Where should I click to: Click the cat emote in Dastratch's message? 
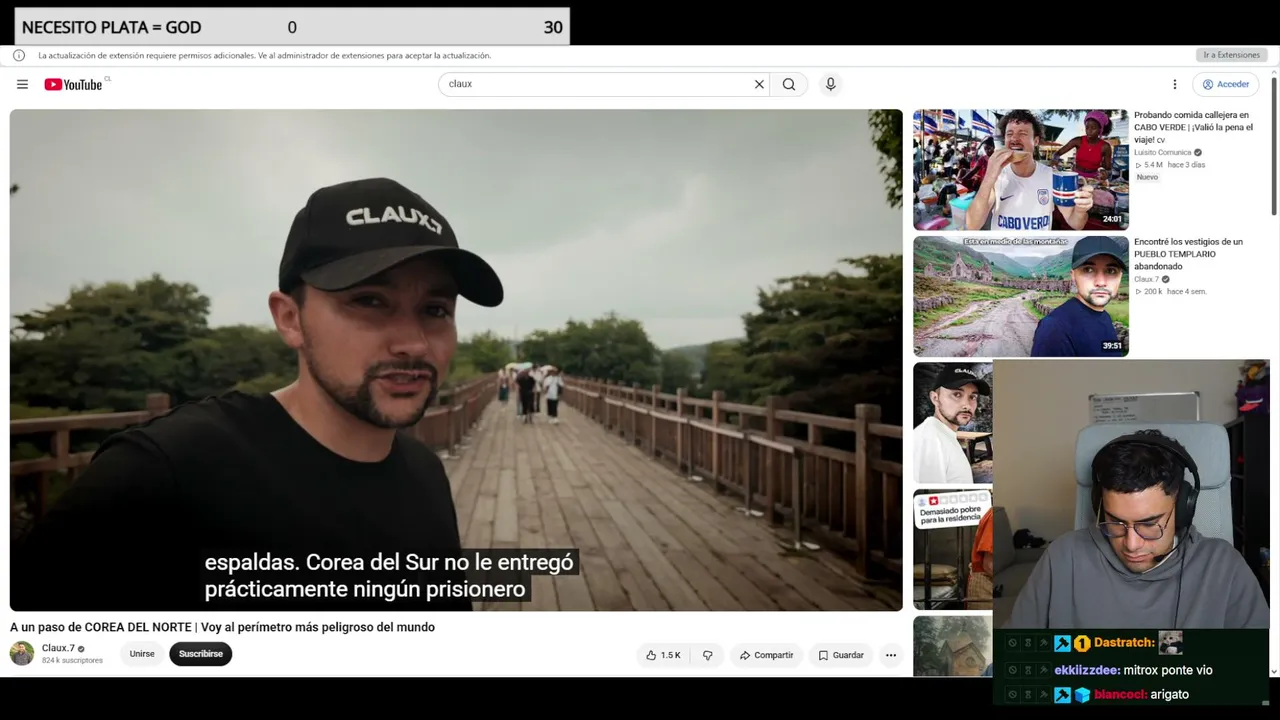pyautogui.click(x=1171, y=643)
